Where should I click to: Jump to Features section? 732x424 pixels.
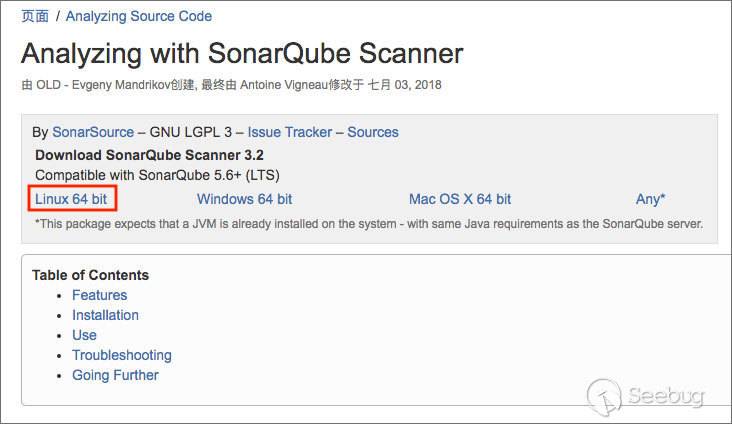click(x=99, y=295)
